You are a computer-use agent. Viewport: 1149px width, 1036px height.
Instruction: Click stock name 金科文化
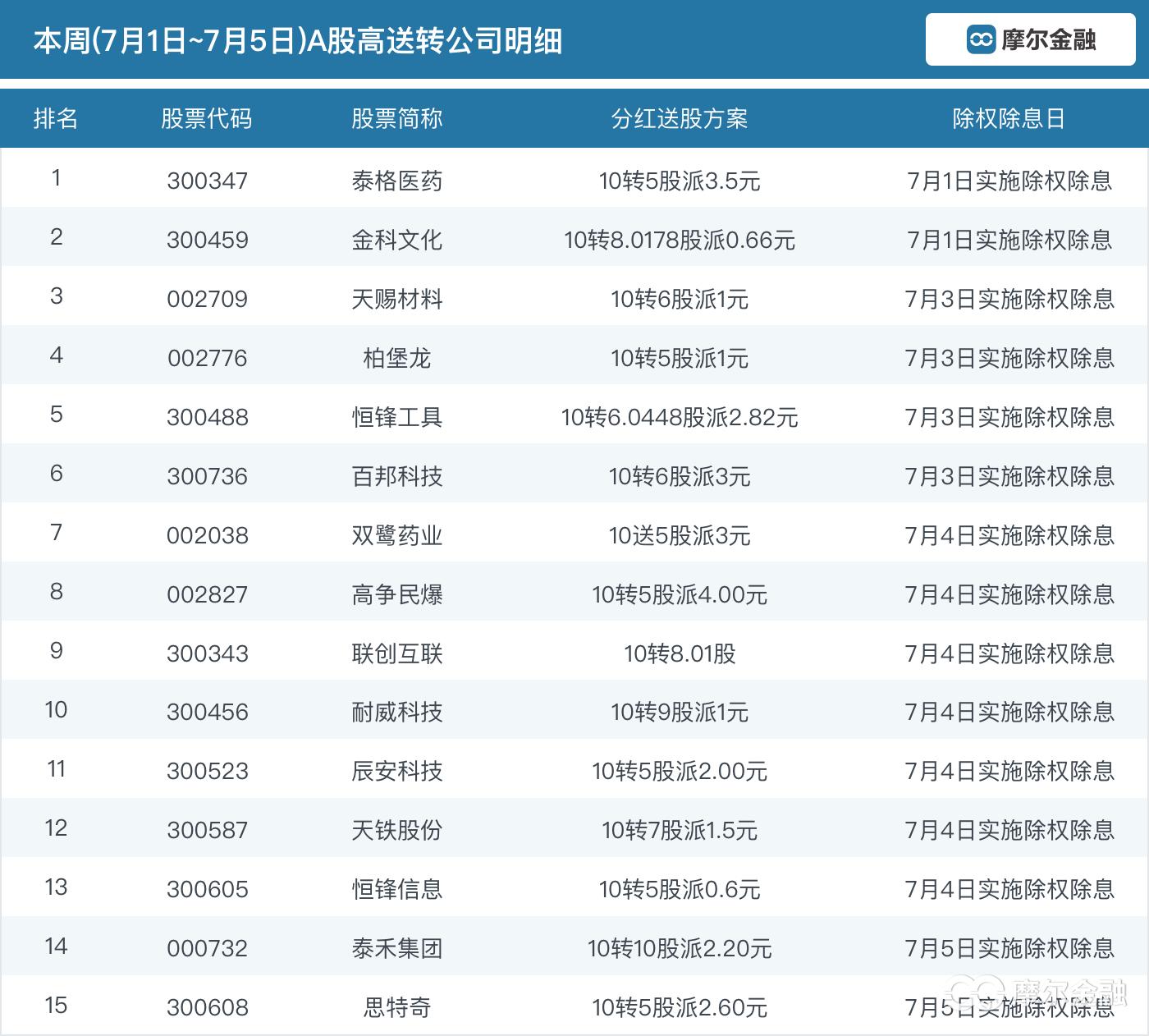397,240
